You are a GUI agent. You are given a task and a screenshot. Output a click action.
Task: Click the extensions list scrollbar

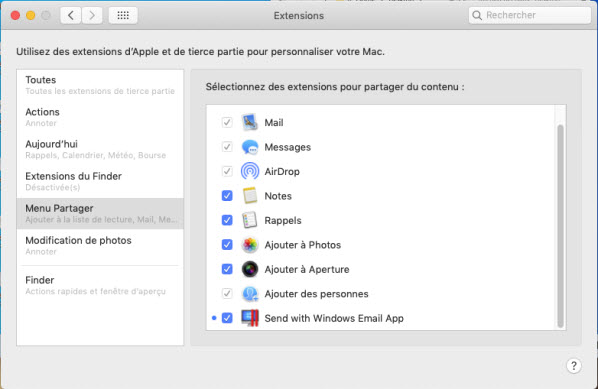(560, 226)
